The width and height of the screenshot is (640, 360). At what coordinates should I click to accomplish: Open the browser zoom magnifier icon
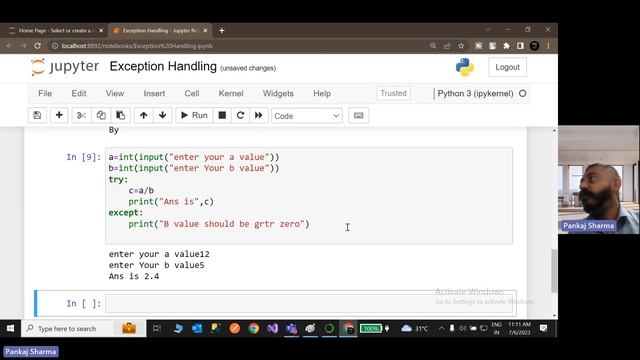pyautogui.click(x=433, y=46)
